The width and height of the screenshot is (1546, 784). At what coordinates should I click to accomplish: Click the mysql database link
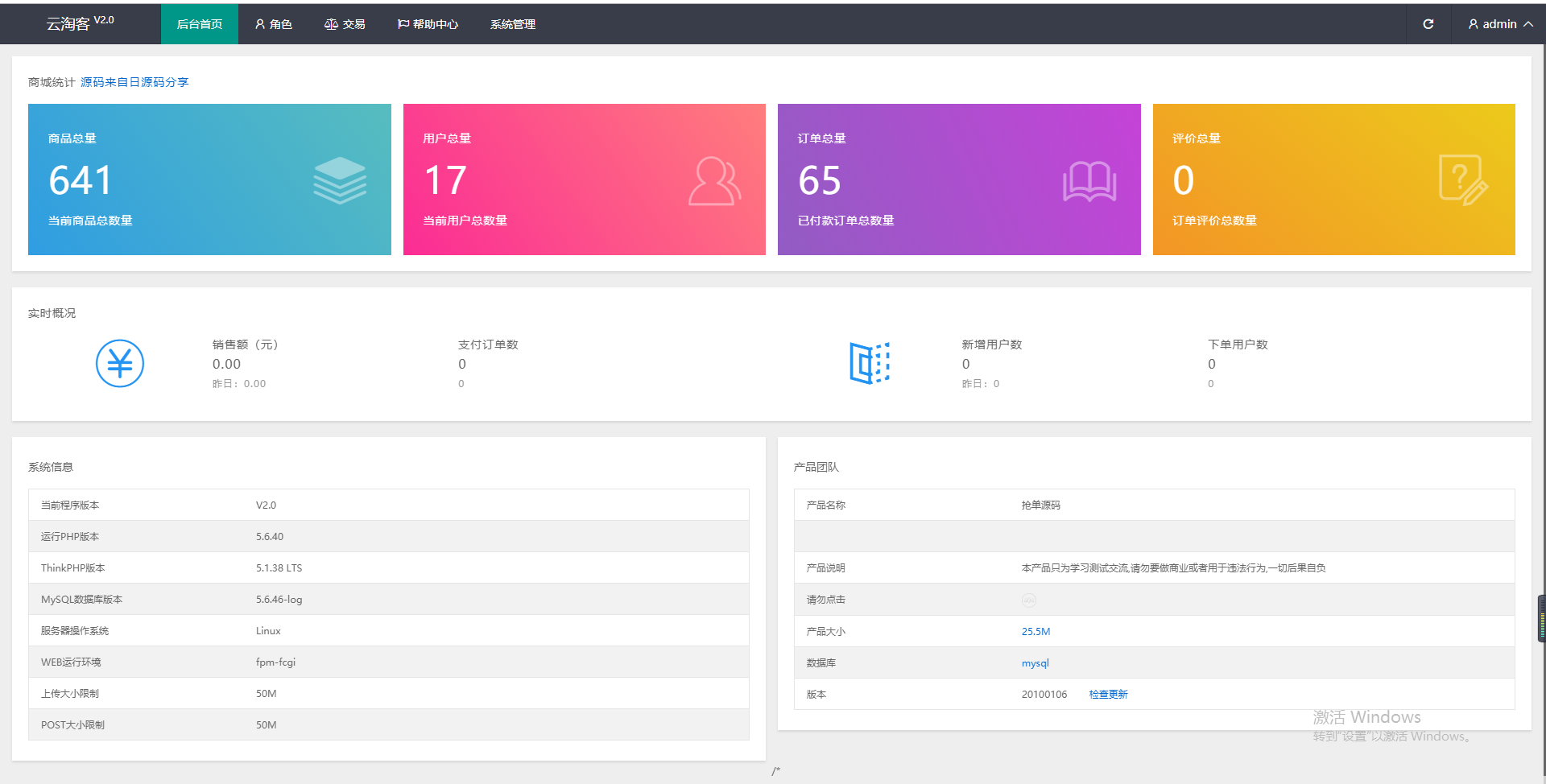[x=1035, y=662]
